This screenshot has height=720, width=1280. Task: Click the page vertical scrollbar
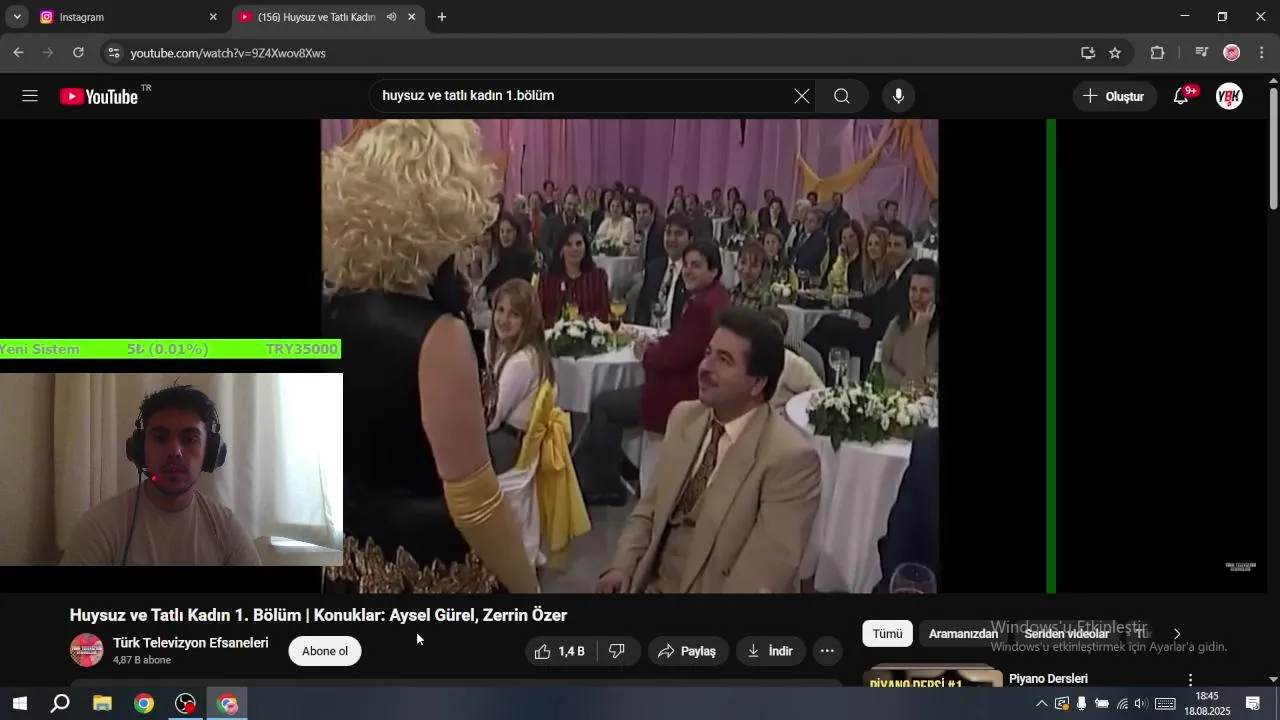(1273, 150)
